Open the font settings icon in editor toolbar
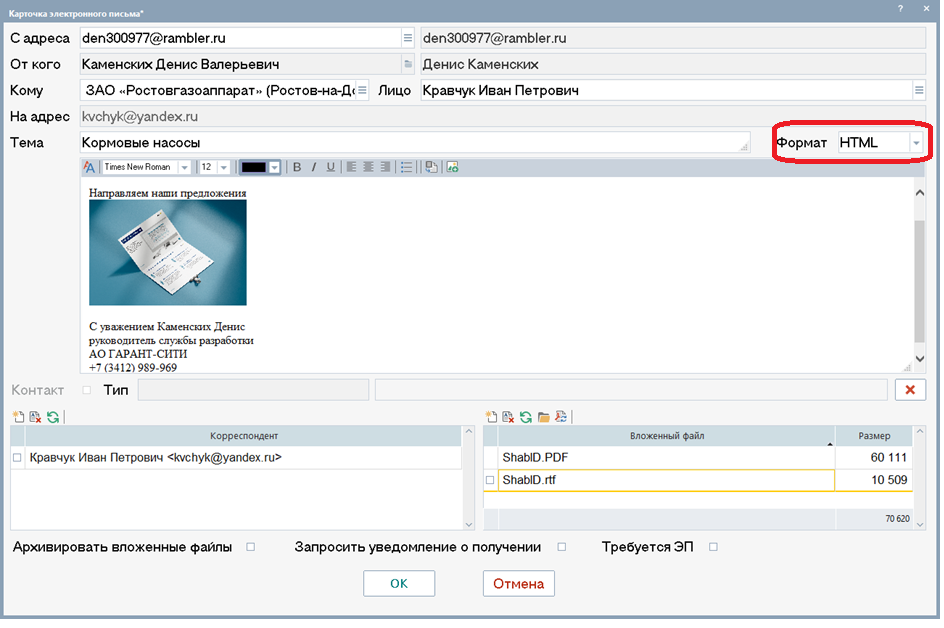Screen dimensions: 944x628 [x=89, y=167]
